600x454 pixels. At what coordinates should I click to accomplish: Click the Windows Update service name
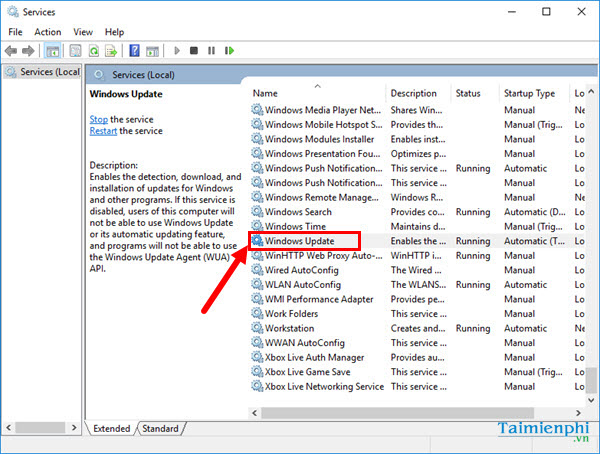[x=300, y=241]
